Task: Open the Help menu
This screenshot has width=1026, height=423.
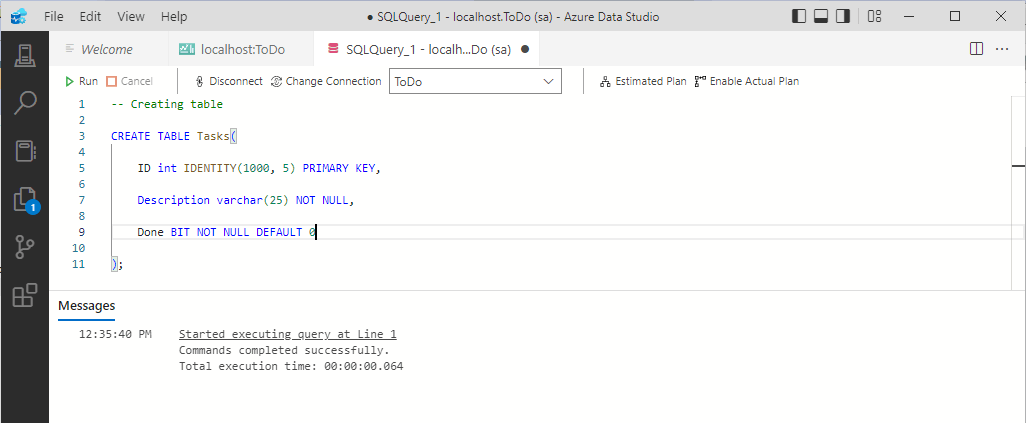Action: pos(173,16)
